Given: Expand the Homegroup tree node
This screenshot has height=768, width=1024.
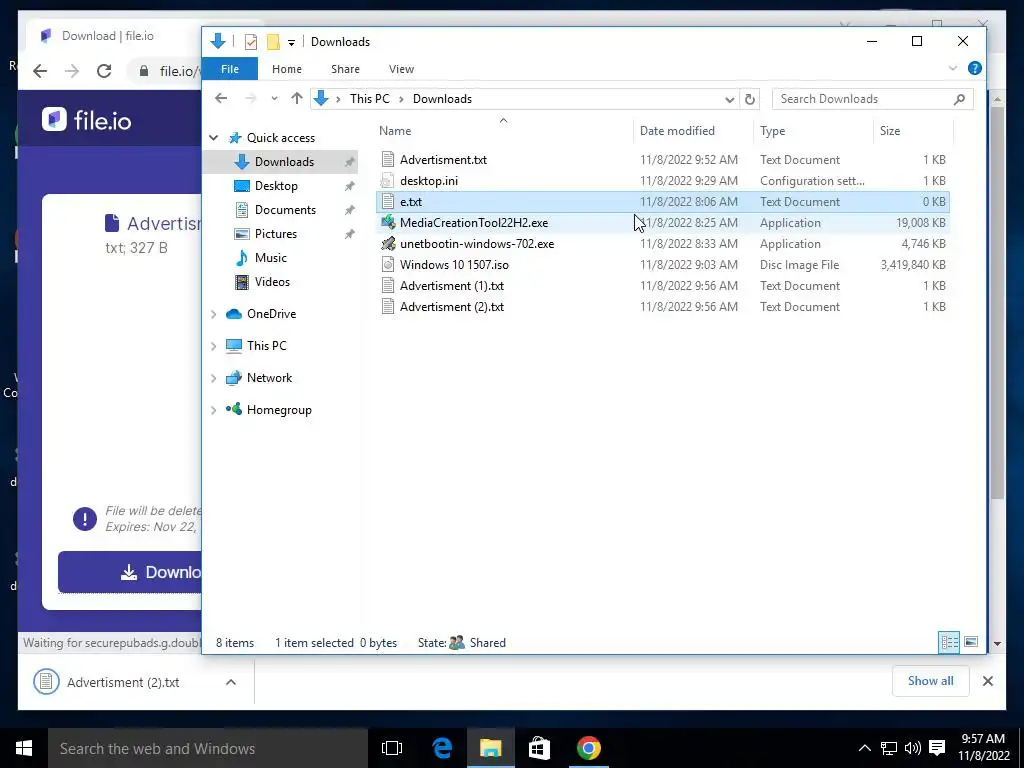Looking at the screenshot, I should click(x=214, y=410).
